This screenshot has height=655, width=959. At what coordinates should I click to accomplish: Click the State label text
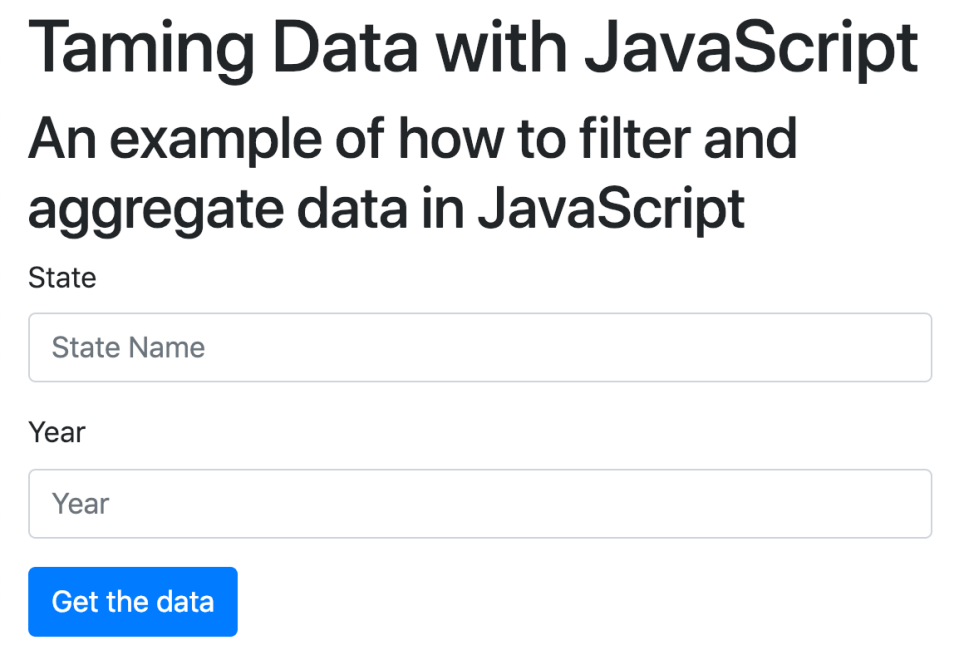(62, 277)
